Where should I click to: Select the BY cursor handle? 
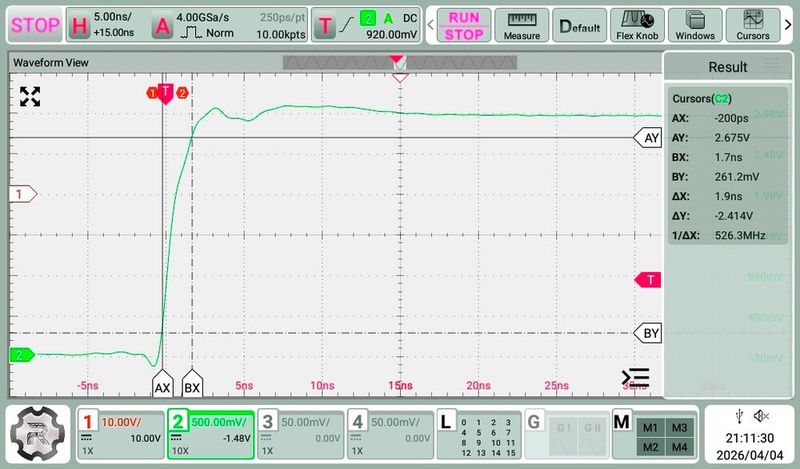click(x=647, y=333)
